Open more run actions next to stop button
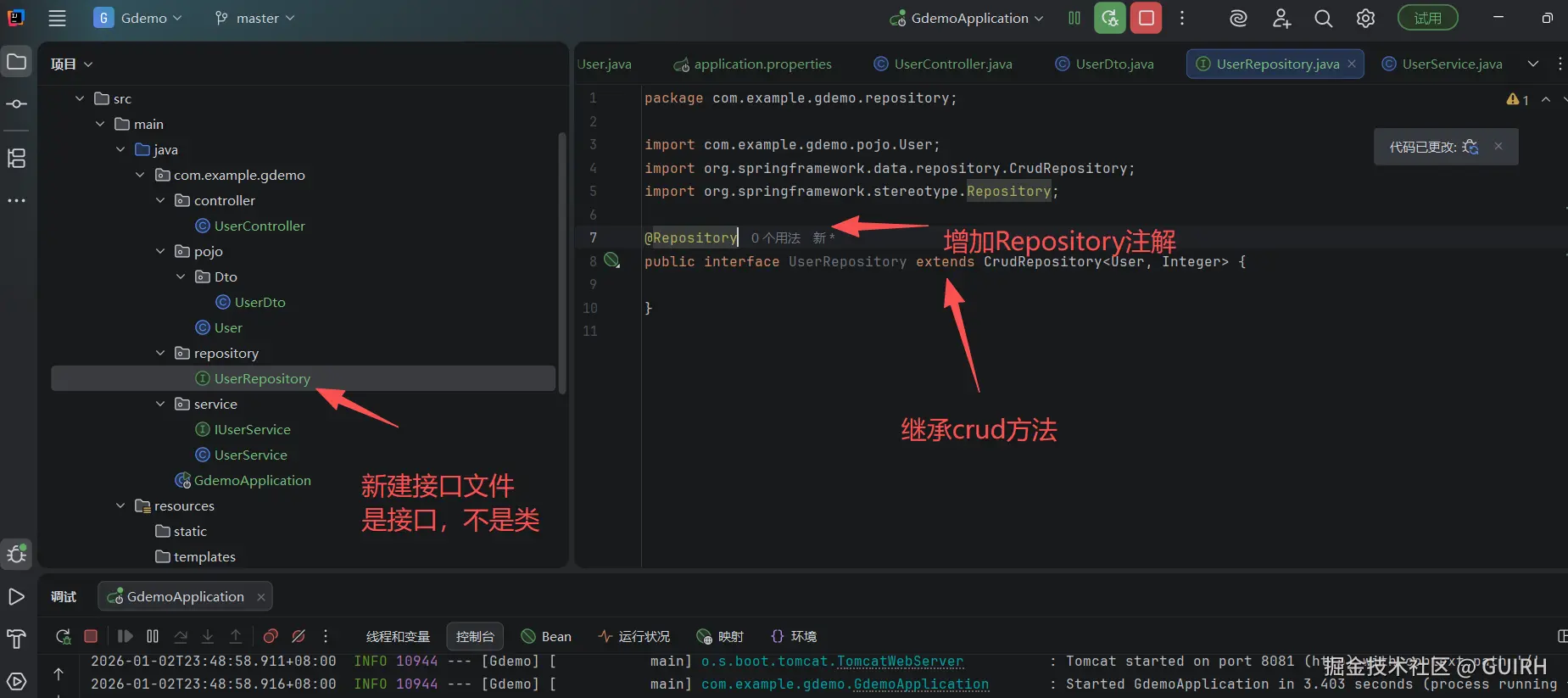The image size is (1568, 698). point(1182,18)
